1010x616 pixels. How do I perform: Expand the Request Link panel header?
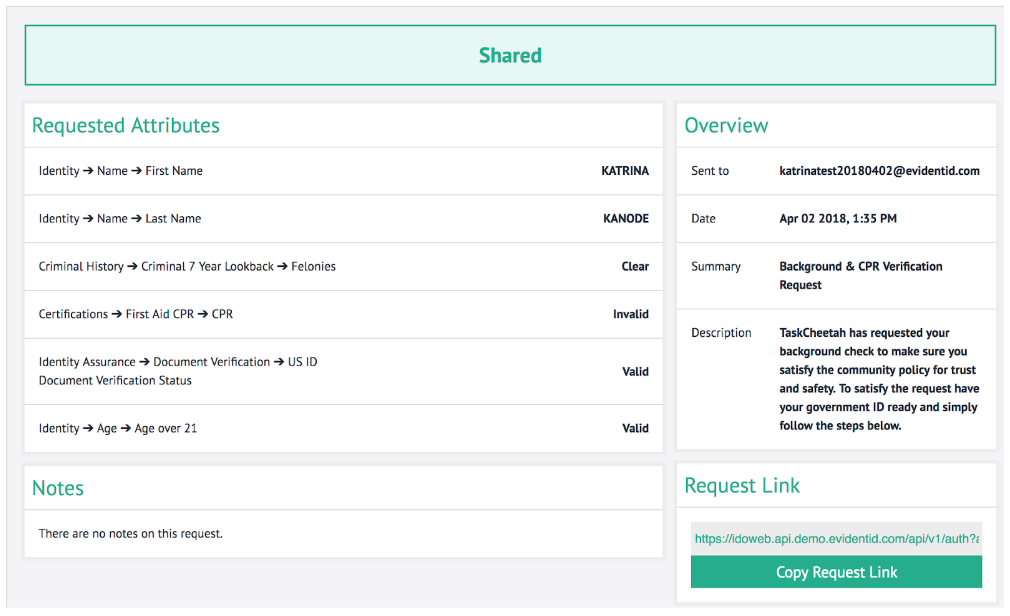tap(742, 485)
